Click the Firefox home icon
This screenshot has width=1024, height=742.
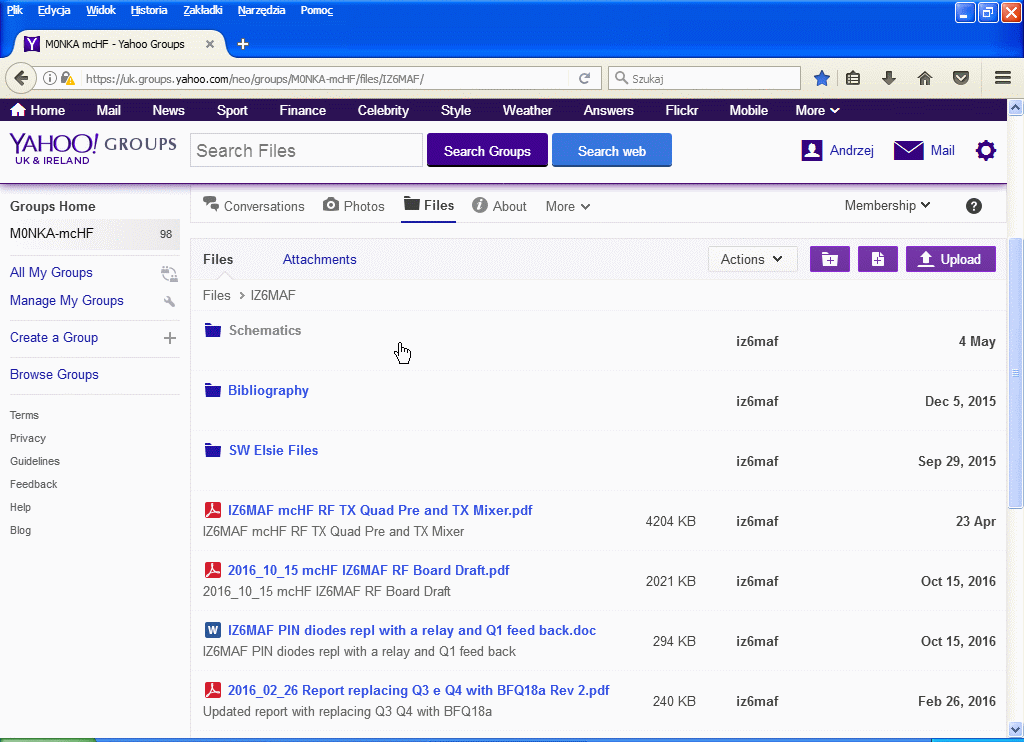(x=925, y=78)
